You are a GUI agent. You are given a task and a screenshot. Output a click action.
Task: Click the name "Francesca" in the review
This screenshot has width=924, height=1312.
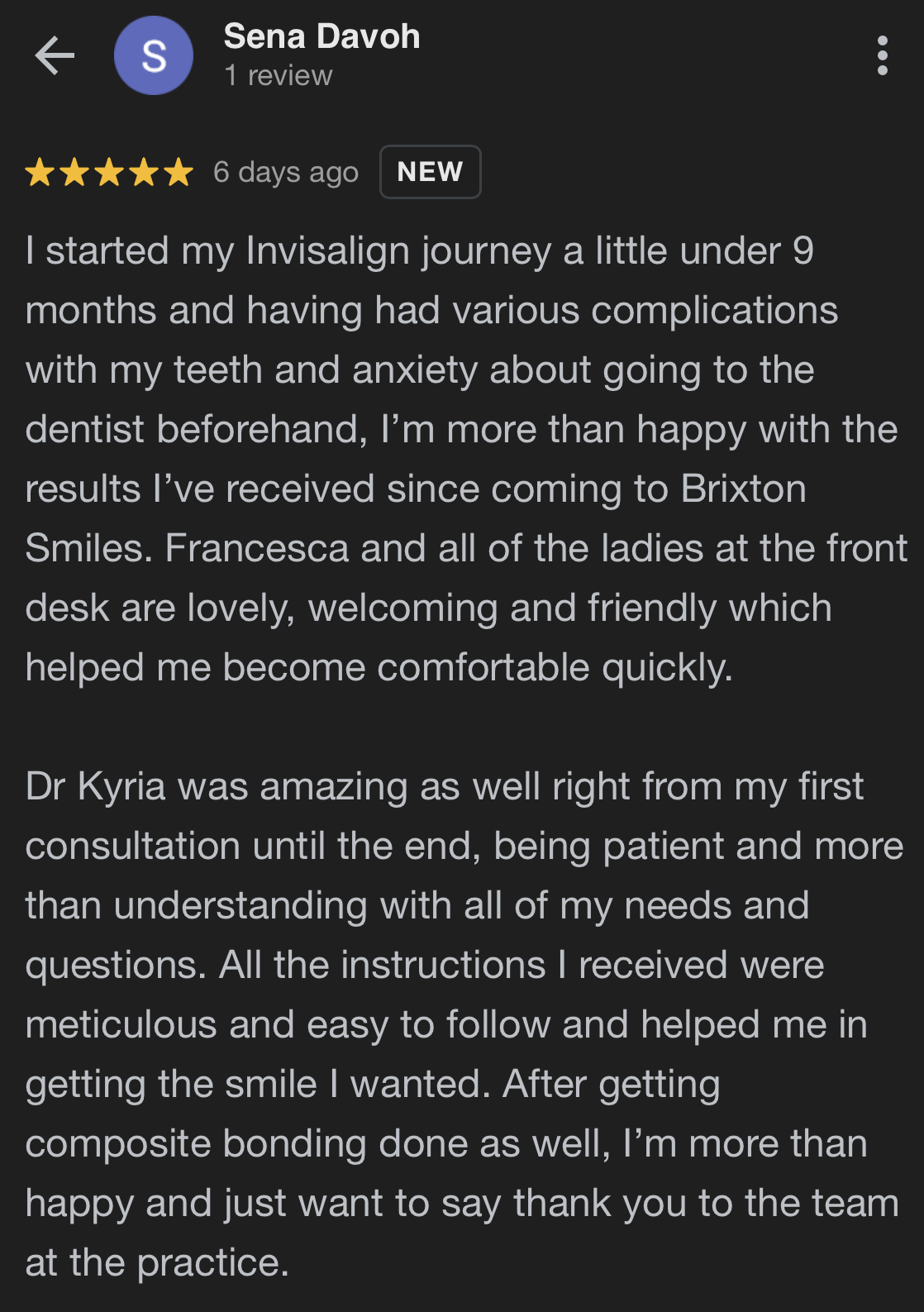pos(257,548)
